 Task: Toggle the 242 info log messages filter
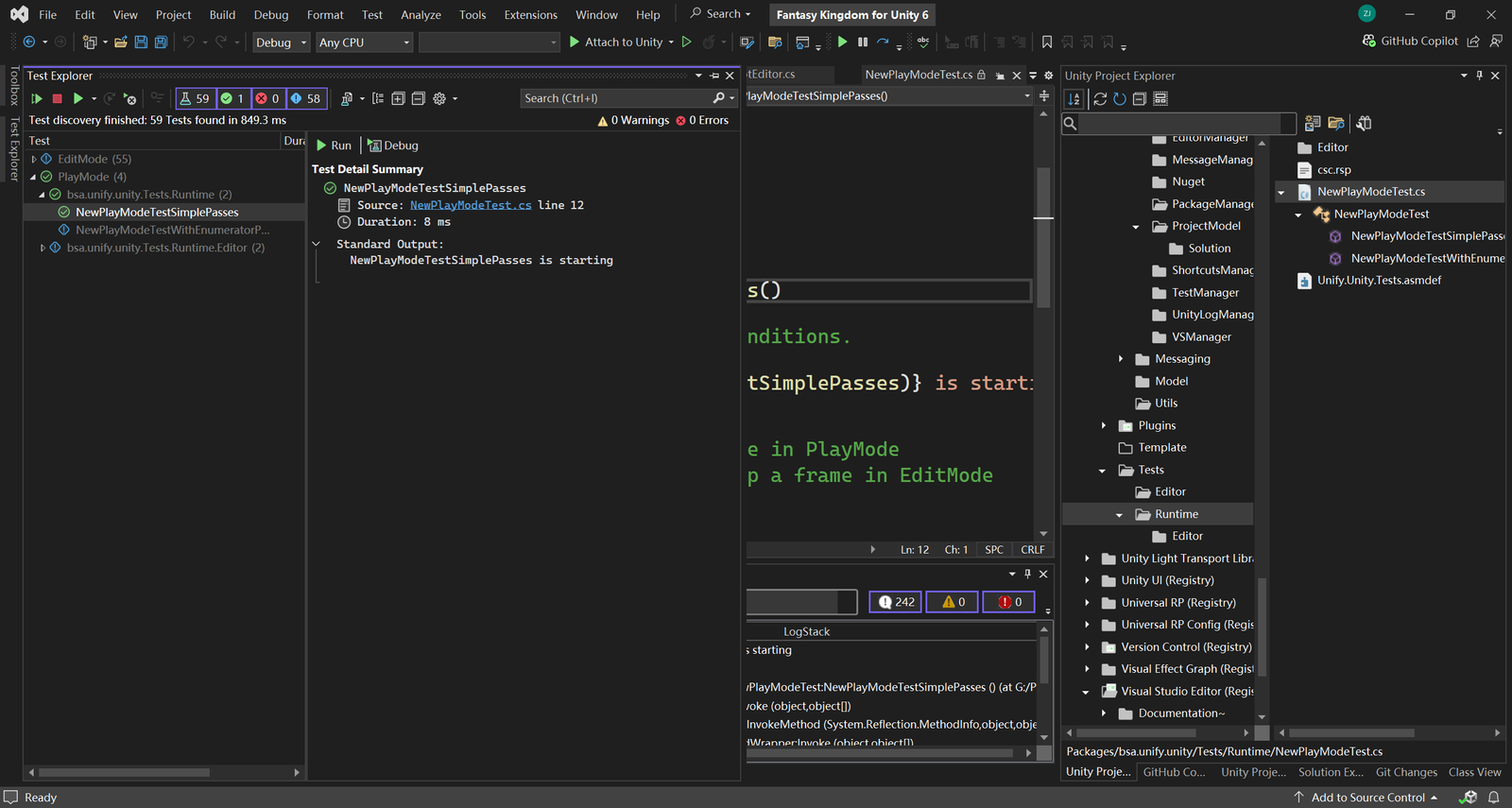(x=895, y=602)
